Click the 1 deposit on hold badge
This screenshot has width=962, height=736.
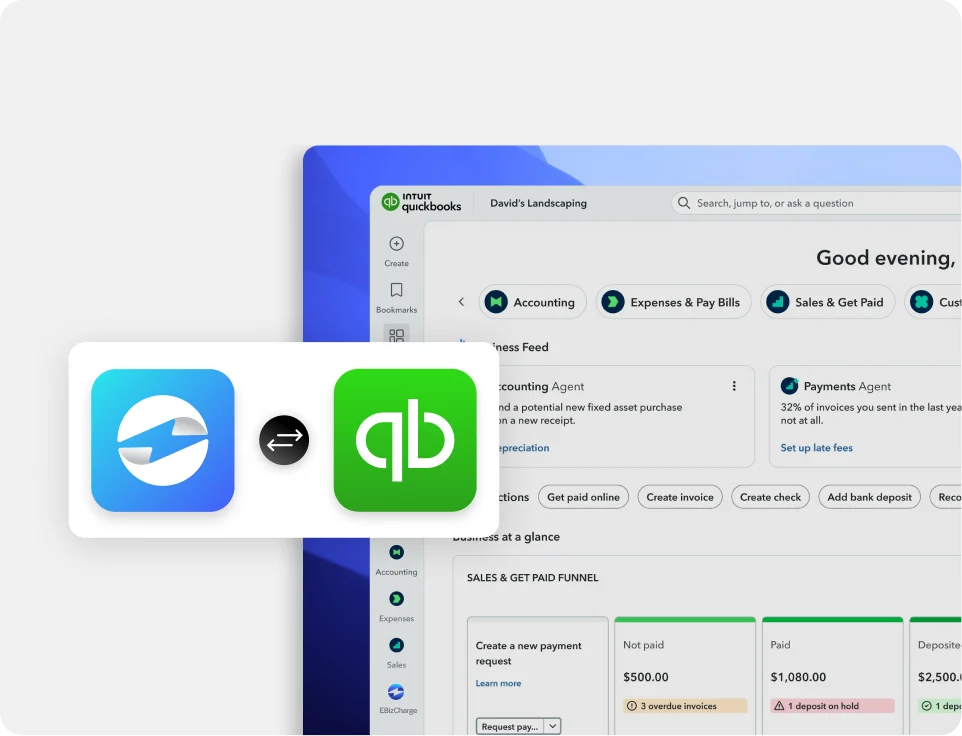click(x=833, y=706)
